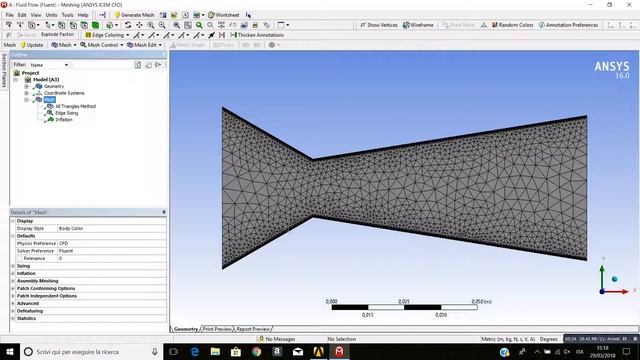Click the Show Vertices icon
The height and width of the screenshot is (360, 640).
(362, 25)
